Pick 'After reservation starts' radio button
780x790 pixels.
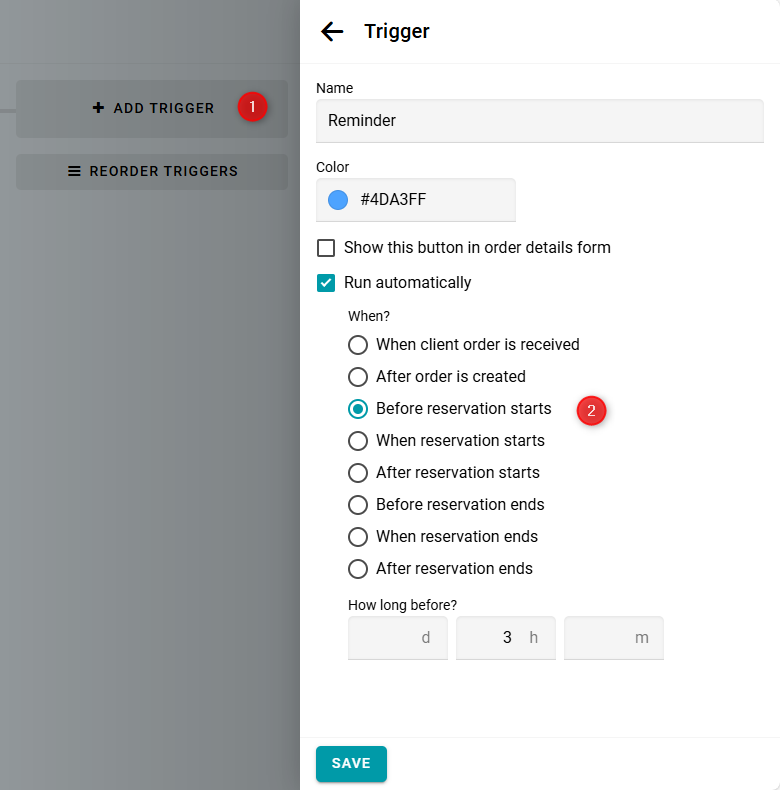tap(358, 473)
